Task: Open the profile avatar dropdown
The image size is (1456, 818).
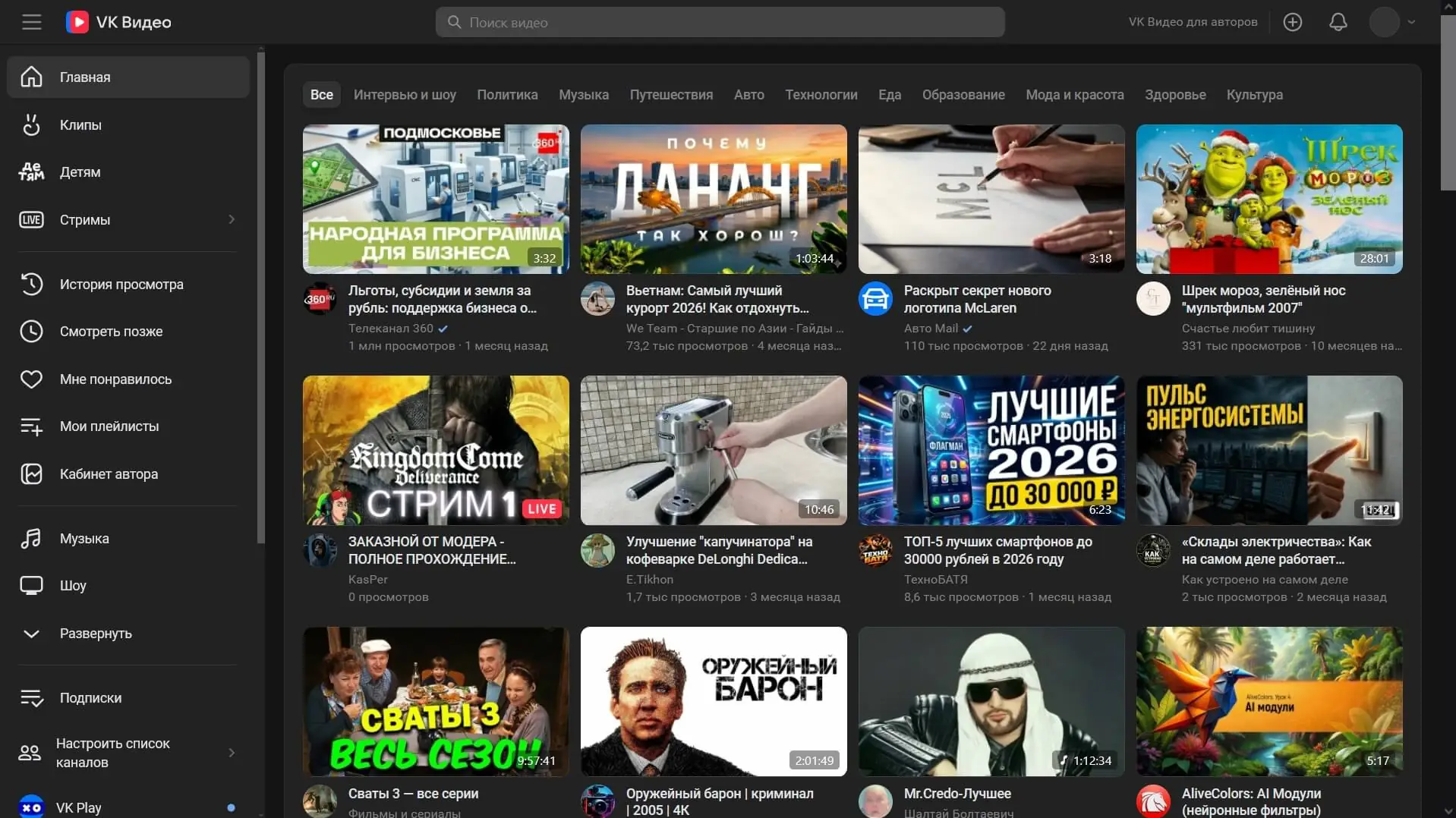Action: click(1392, 22)
